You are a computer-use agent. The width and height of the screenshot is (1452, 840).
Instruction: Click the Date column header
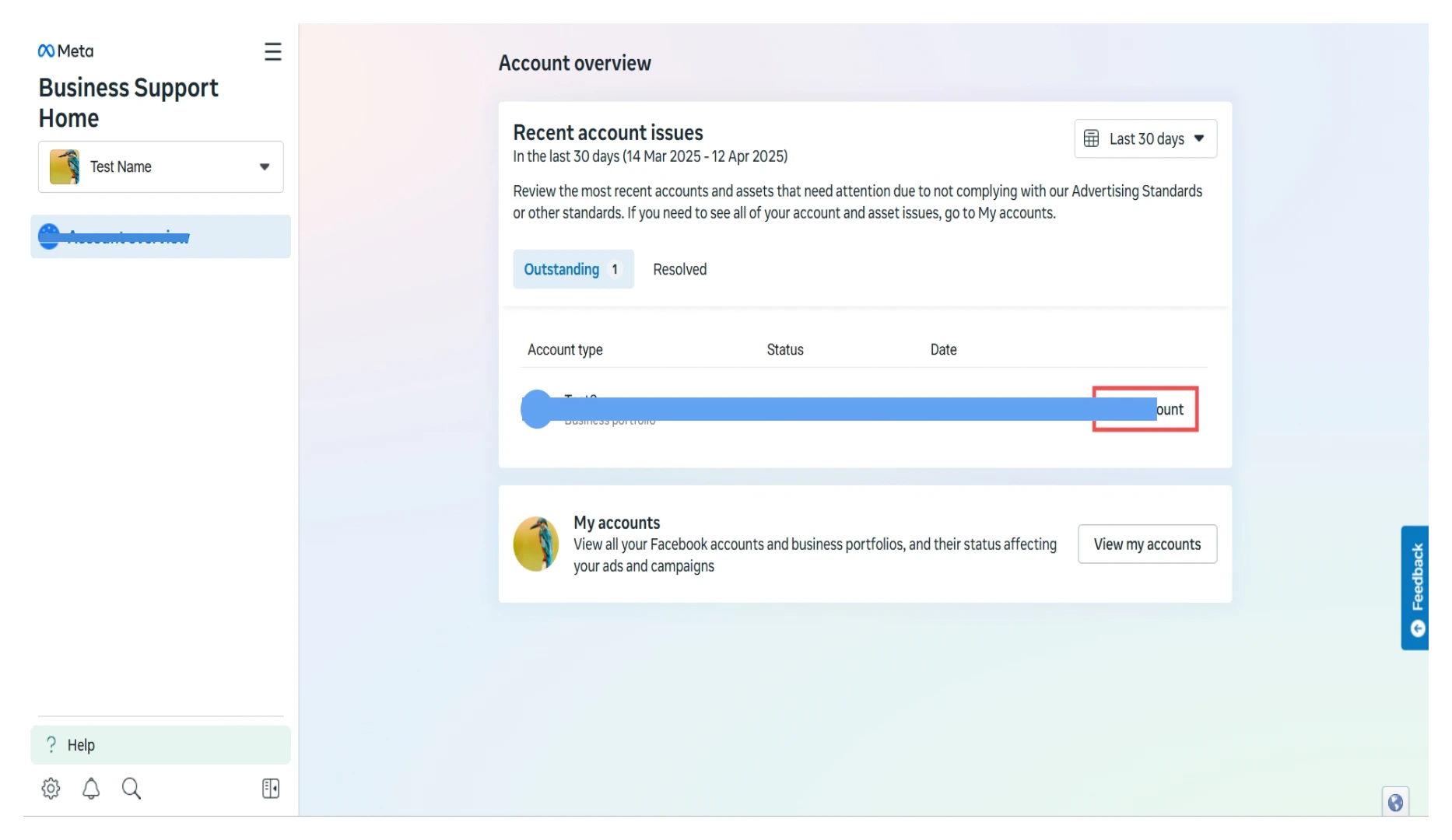click(944, 350)
